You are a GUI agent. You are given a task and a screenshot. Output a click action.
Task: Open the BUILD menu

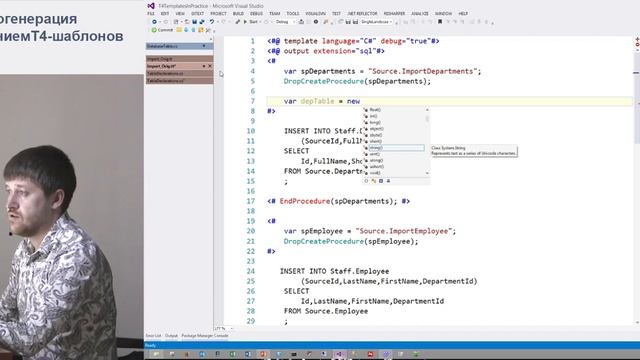click(238, 13)
